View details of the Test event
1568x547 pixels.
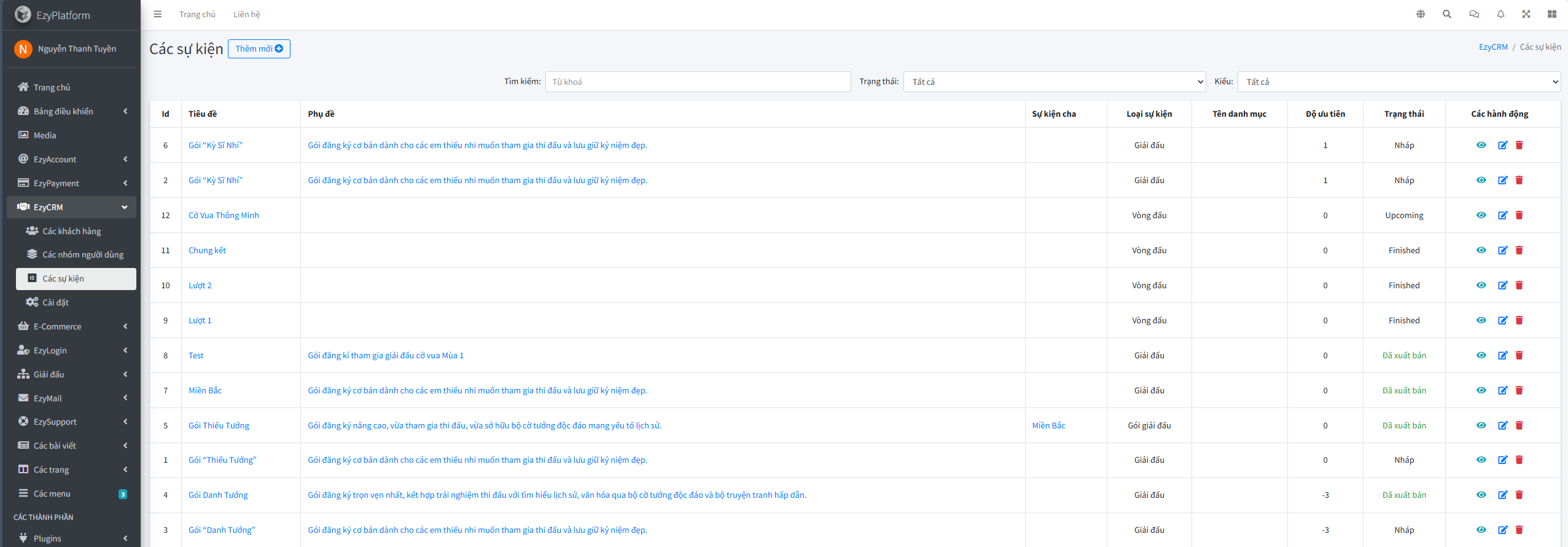(x=1481, y=355)
